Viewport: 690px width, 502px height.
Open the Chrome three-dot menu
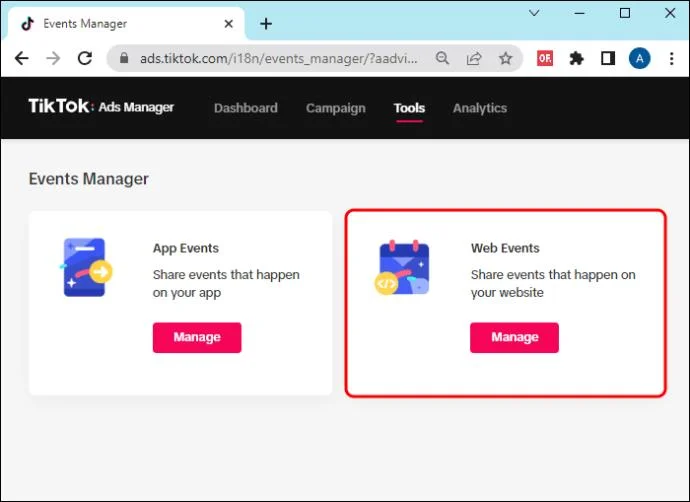point(672,58)
